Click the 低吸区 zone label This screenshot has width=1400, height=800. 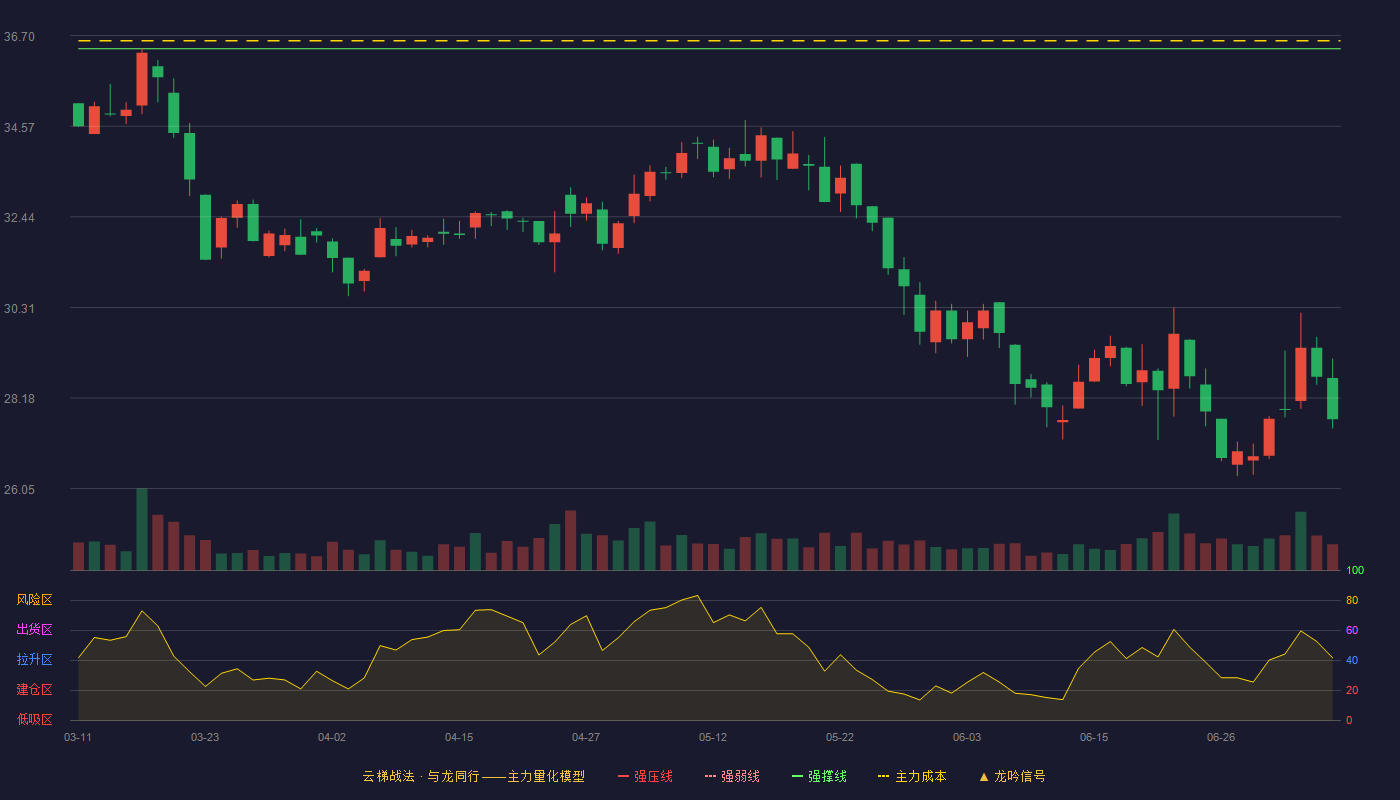pos(34,719)
